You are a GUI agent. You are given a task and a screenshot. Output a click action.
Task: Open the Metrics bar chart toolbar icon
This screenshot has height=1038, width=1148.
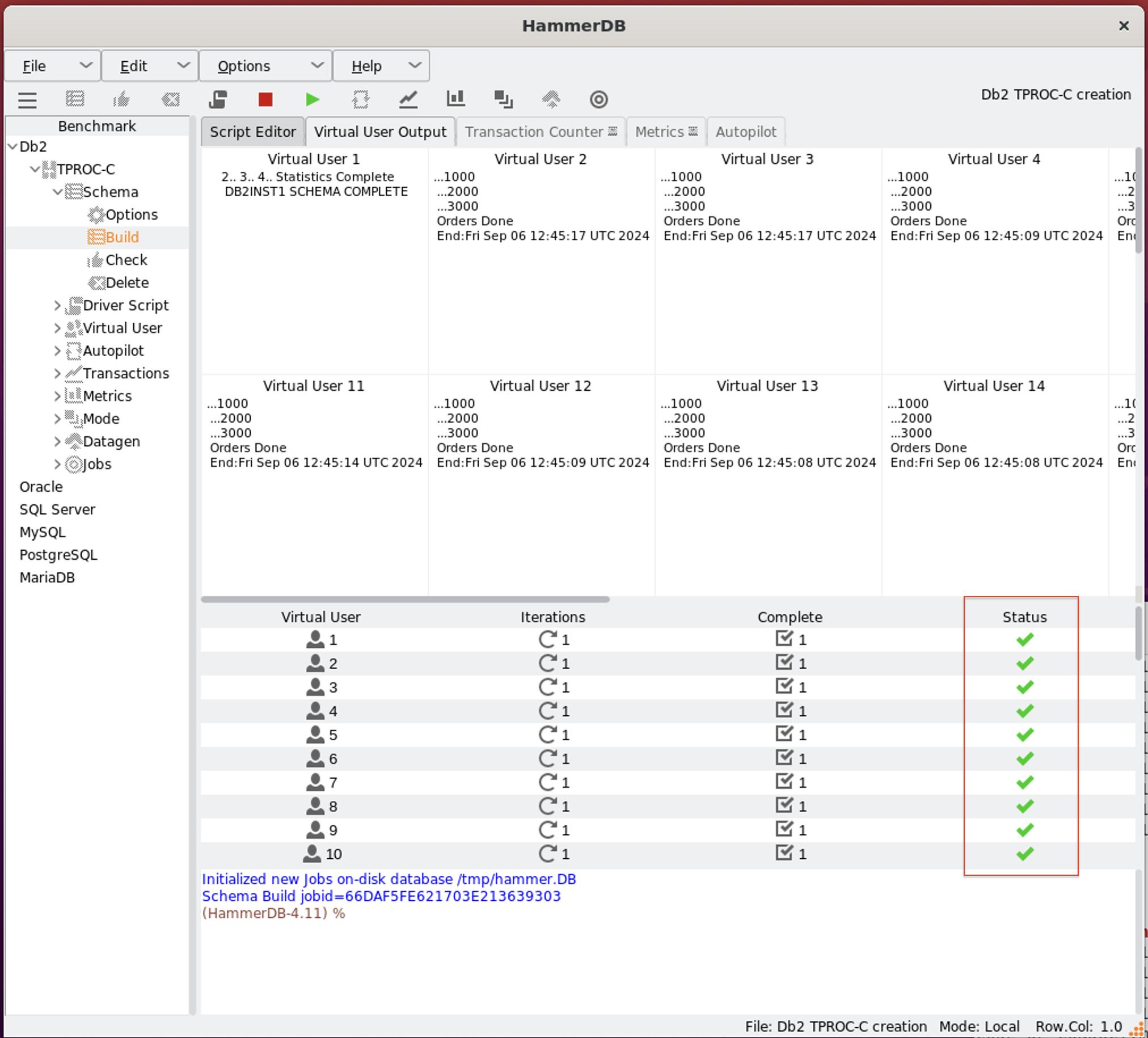click(x=455, y=99)
